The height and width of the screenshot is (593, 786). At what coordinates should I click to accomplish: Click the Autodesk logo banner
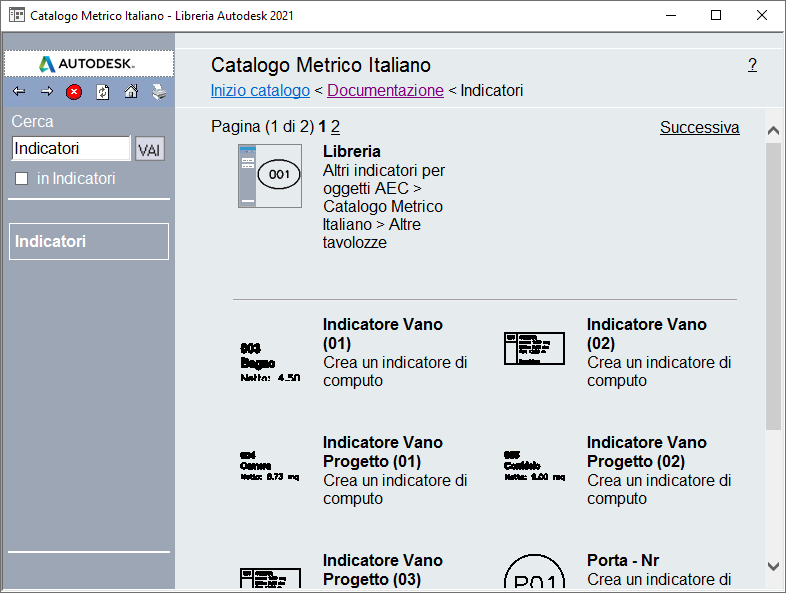click(88, 63)
